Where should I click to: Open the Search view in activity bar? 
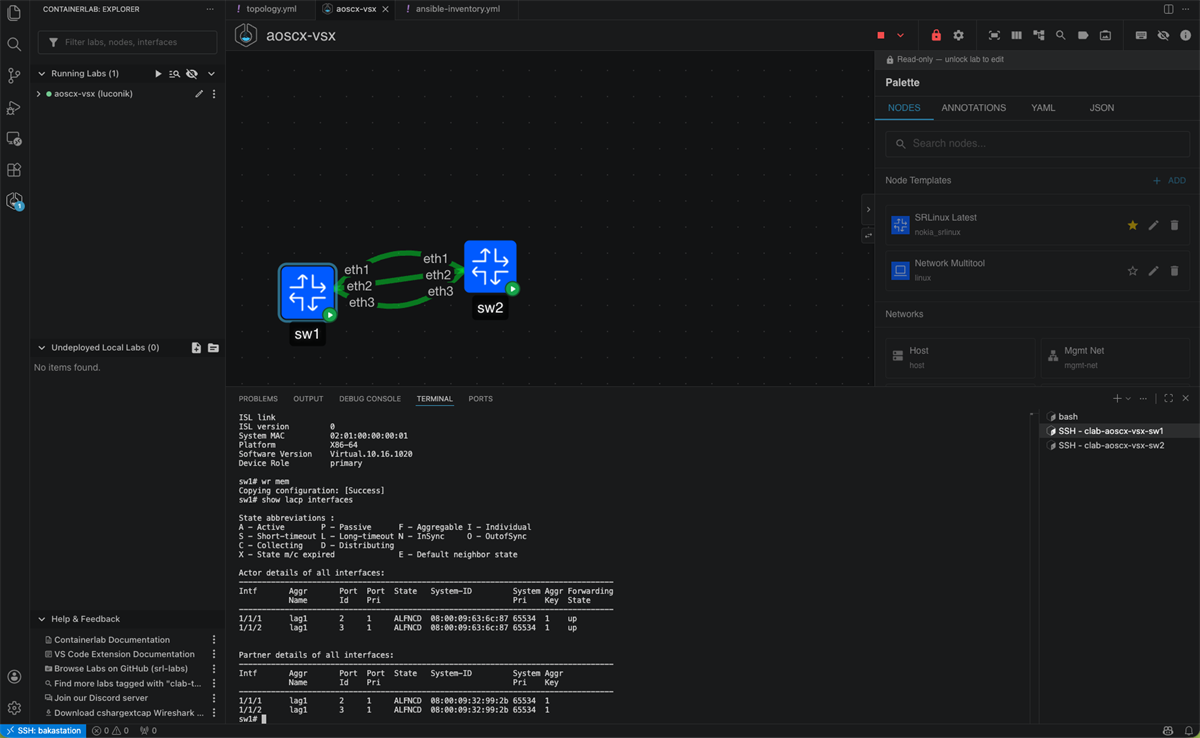pyautogui.click(x=14, y=44)
